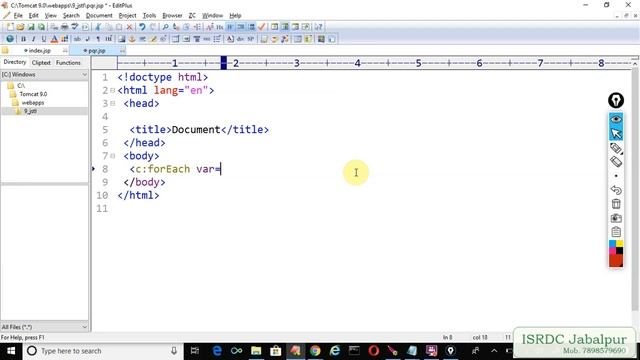Click the clipboard icon in annotation toolbar
This screenshot has height=360, width=640.
[616, 232]
